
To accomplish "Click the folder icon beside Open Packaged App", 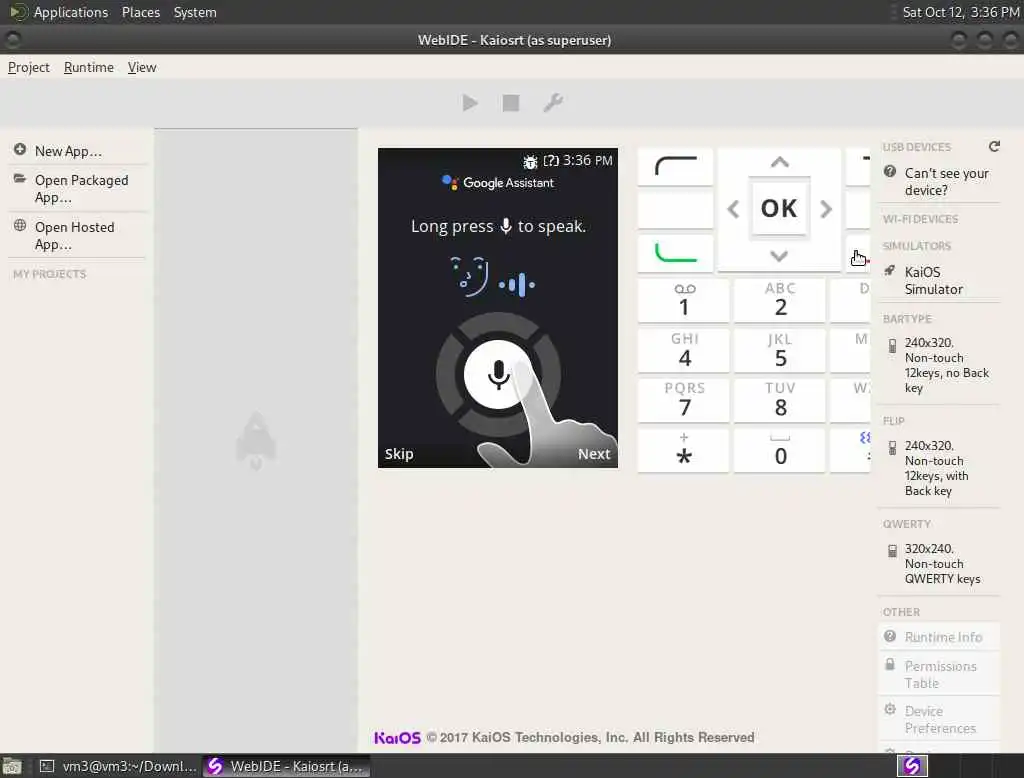I will click(20, 178).
